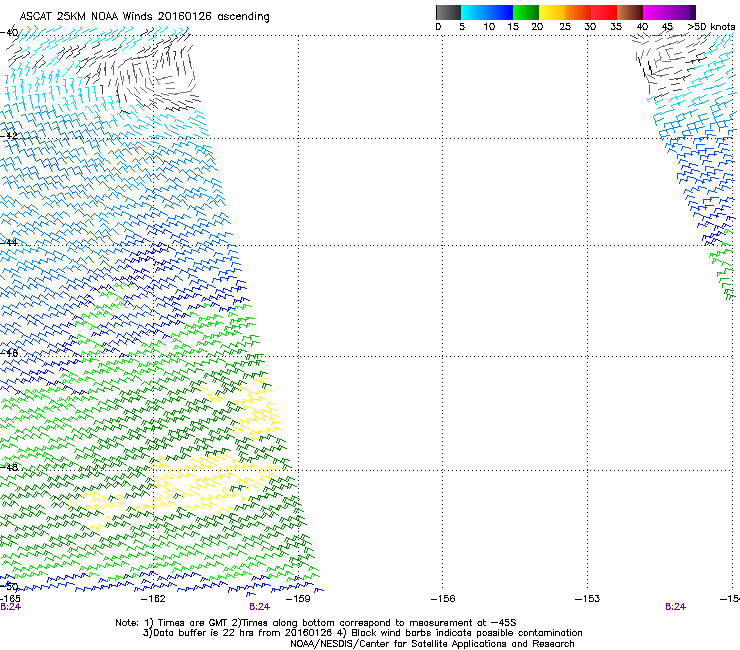Click the ASCAT 25KM NOAA Winds title

coord(144,17)
